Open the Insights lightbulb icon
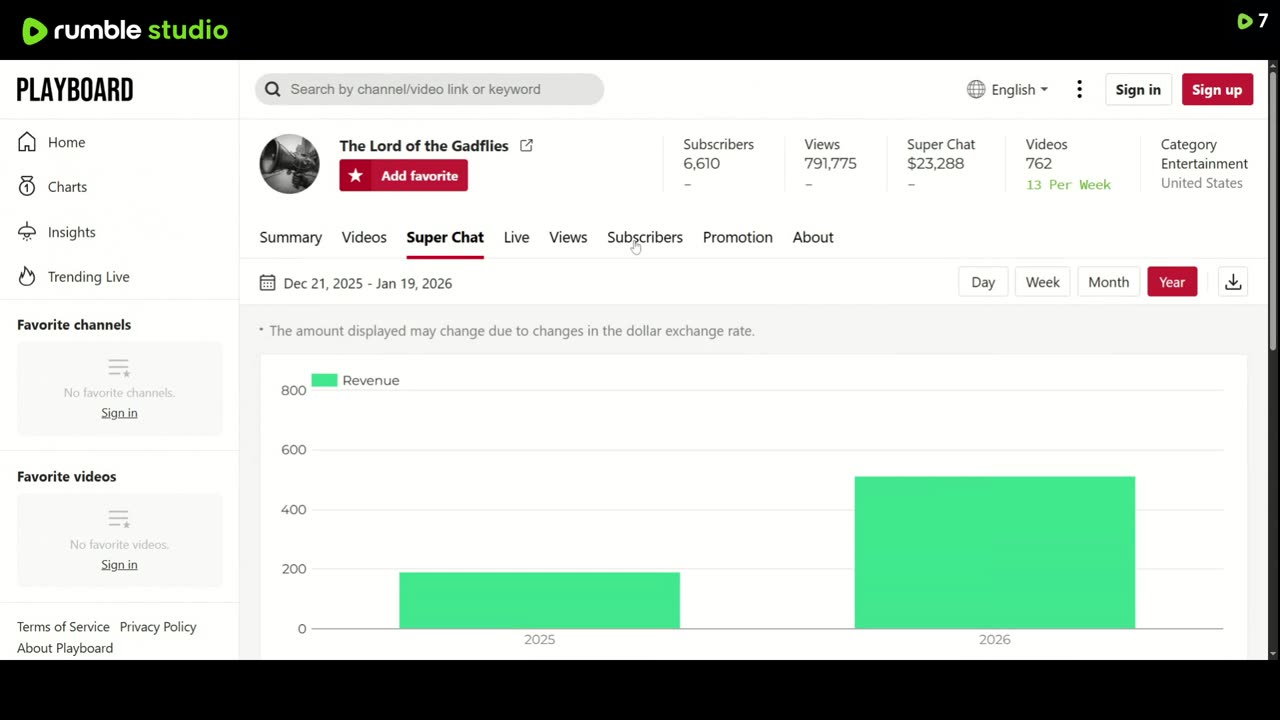 tap(27, 232)
